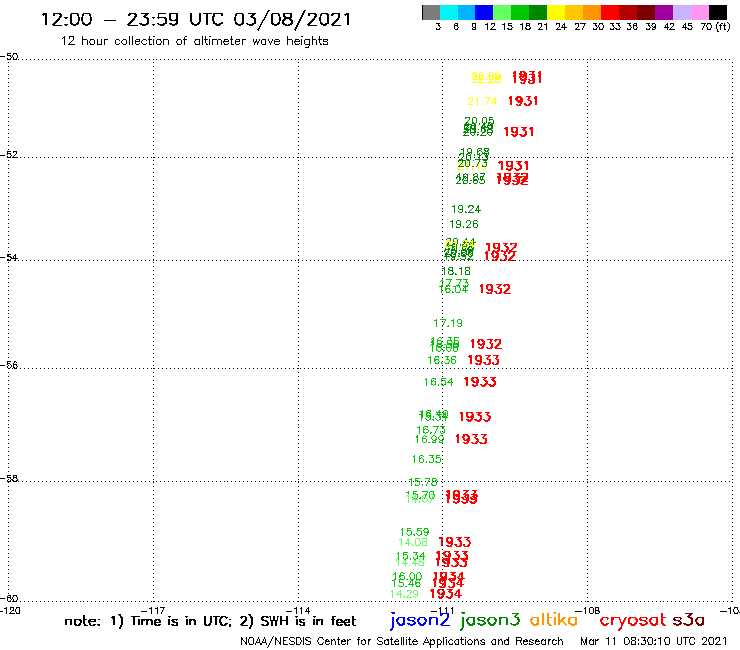Click the wave height value 16.36

pos(442,360)
